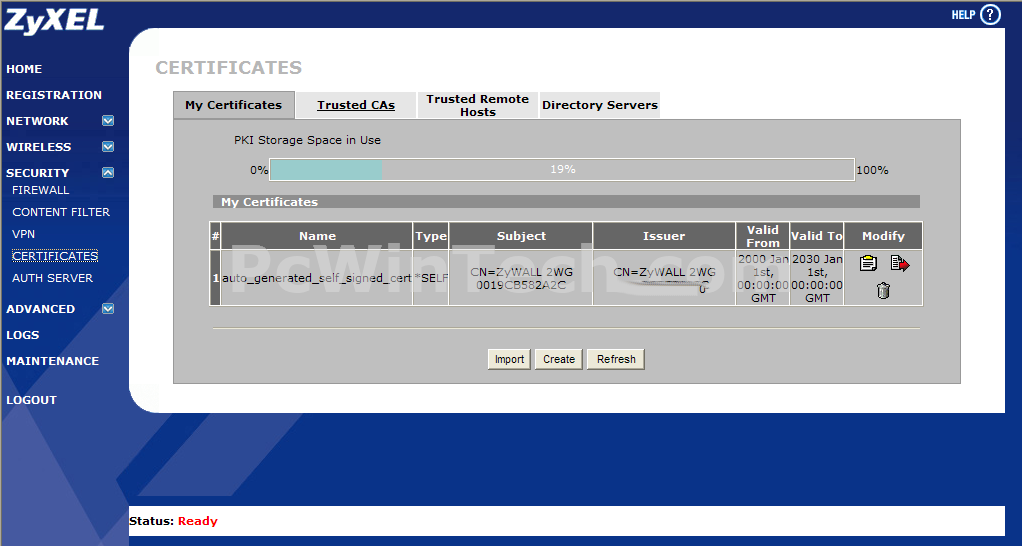
Task: Open the FIREWALL page
Action: (40, 190)
